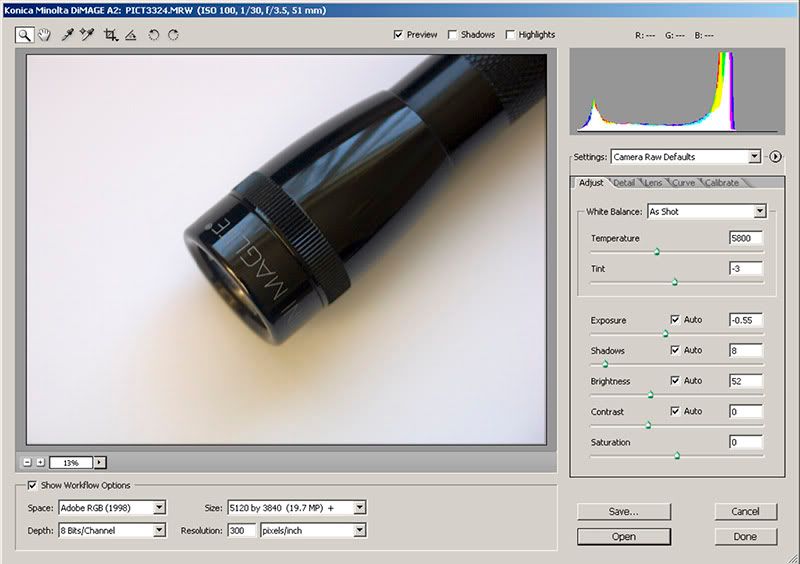
Task: Click the Resolution 300 input field
Action: (241, 530)
